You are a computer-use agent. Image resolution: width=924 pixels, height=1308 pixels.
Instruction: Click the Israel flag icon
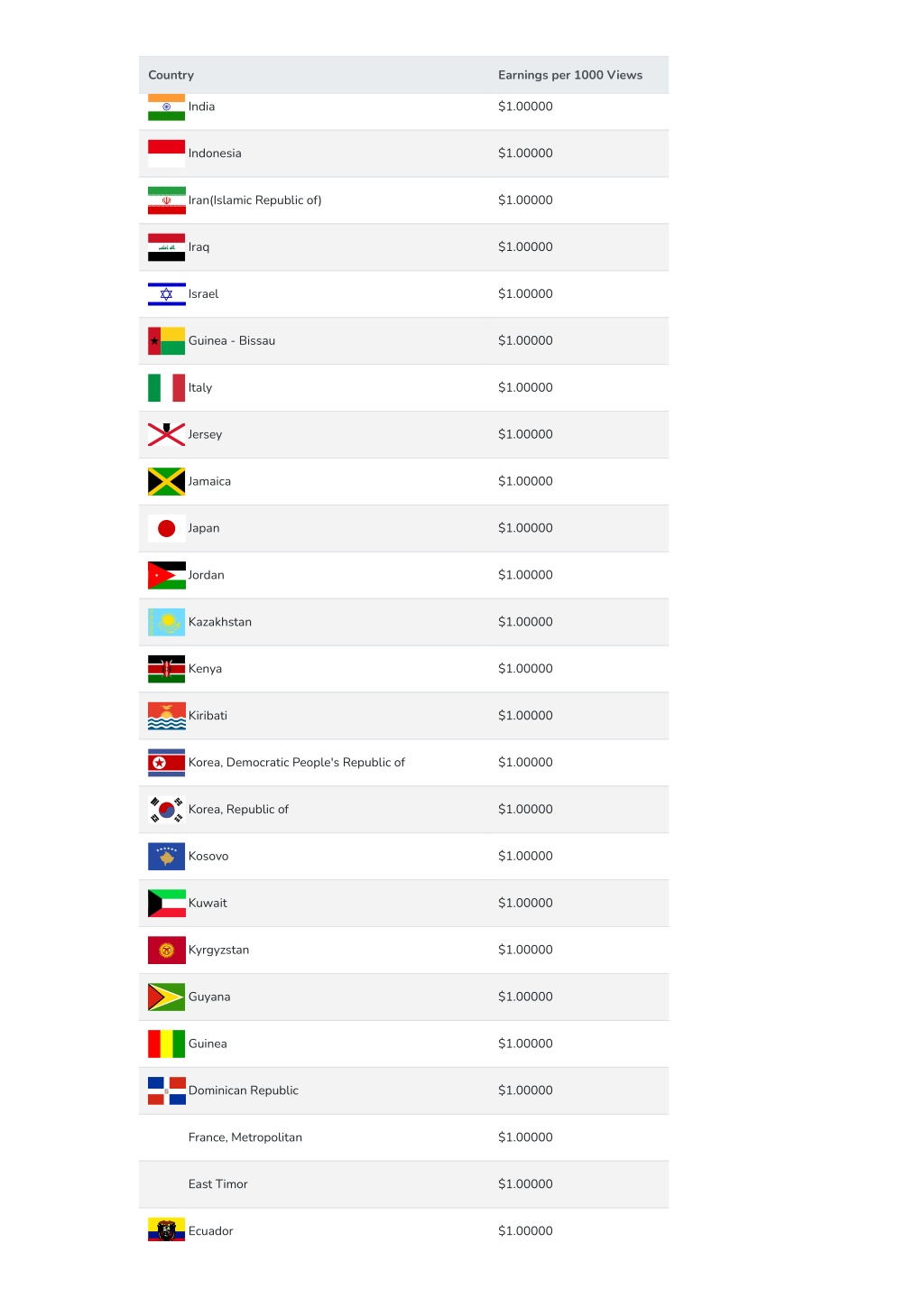tap(166, 294)
